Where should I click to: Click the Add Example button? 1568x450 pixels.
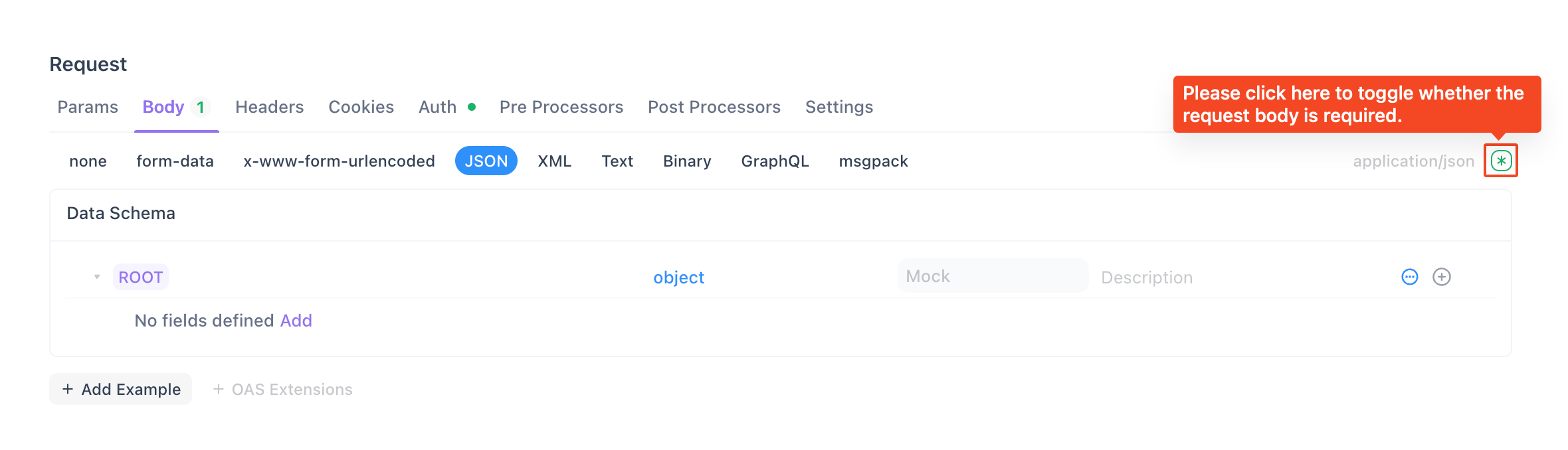pos(121,389)
